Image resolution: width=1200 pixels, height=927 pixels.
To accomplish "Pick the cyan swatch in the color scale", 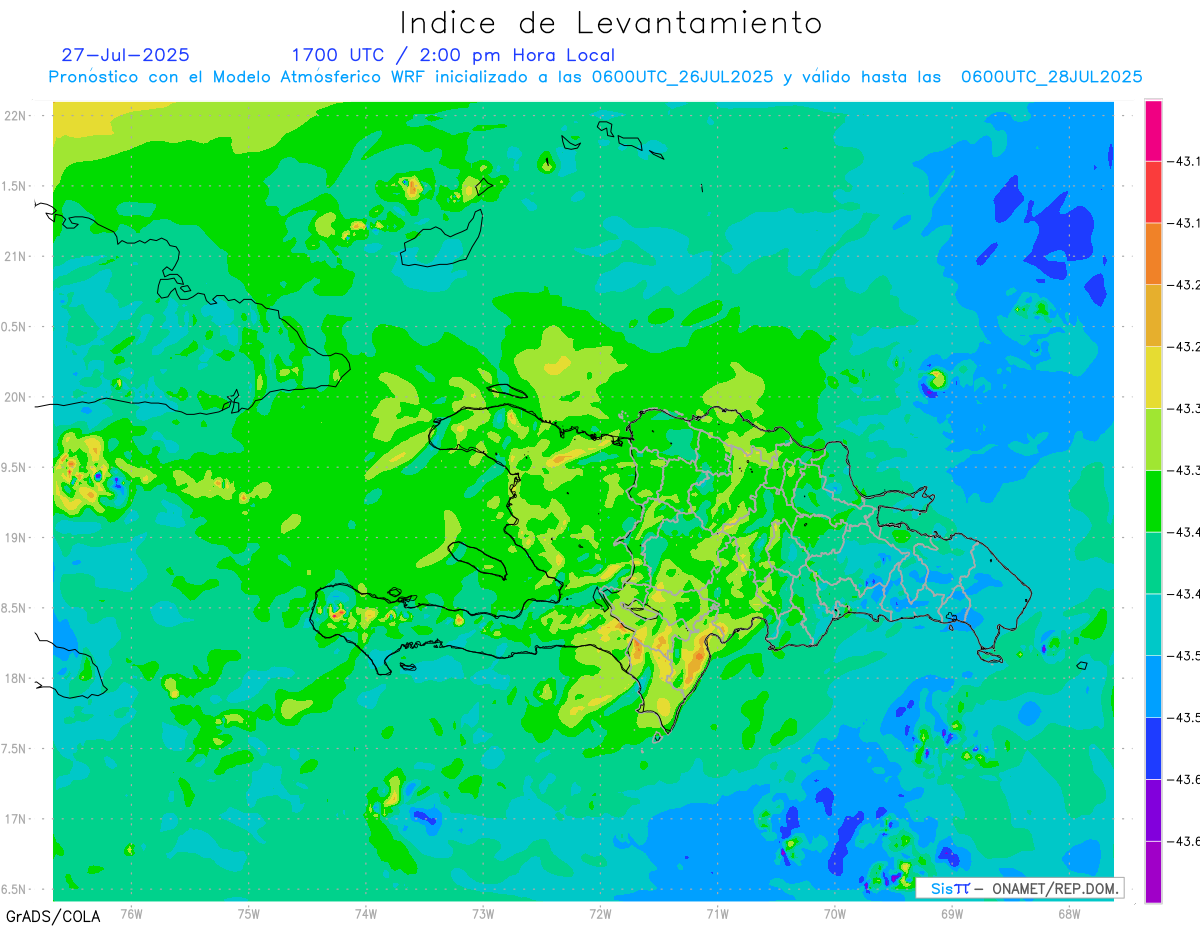I will [1153, 624].
